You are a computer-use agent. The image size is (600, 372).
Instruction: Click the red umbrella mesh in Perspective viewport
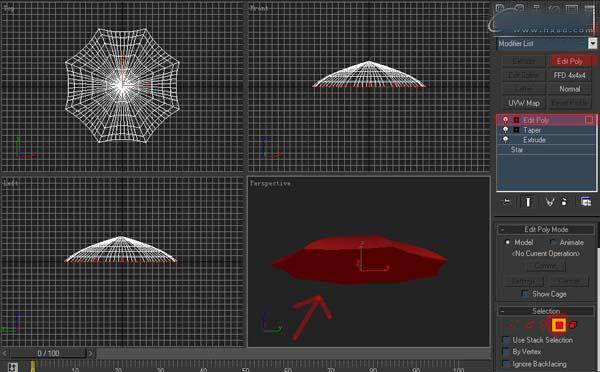[x=360, y=259]
